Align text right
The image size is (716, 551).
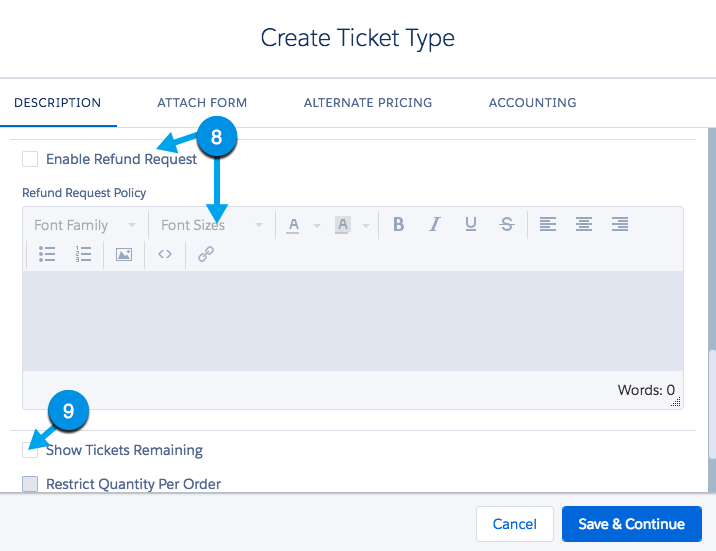coord(620,224)
